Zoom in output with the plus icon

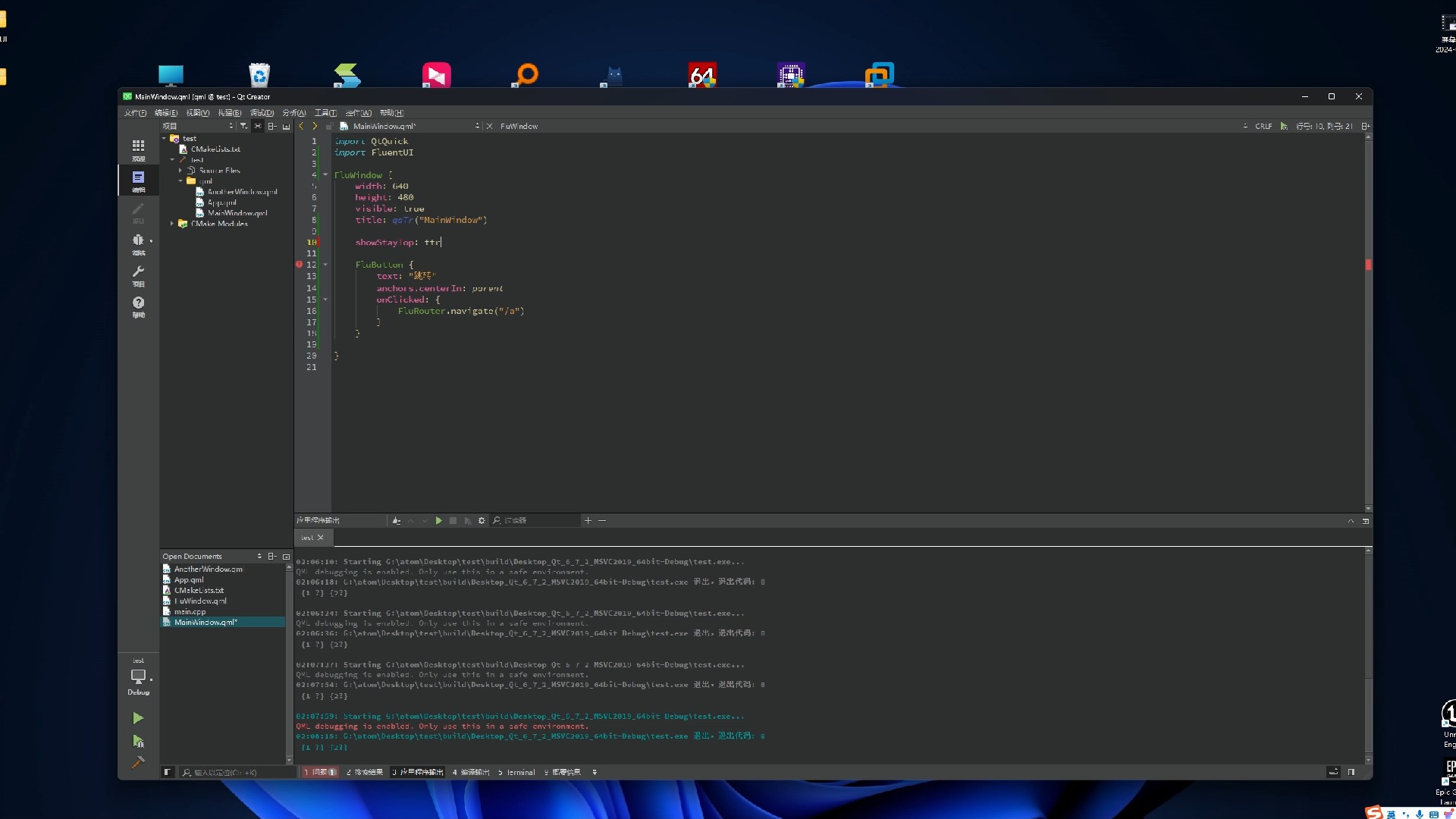click(588, 520)
